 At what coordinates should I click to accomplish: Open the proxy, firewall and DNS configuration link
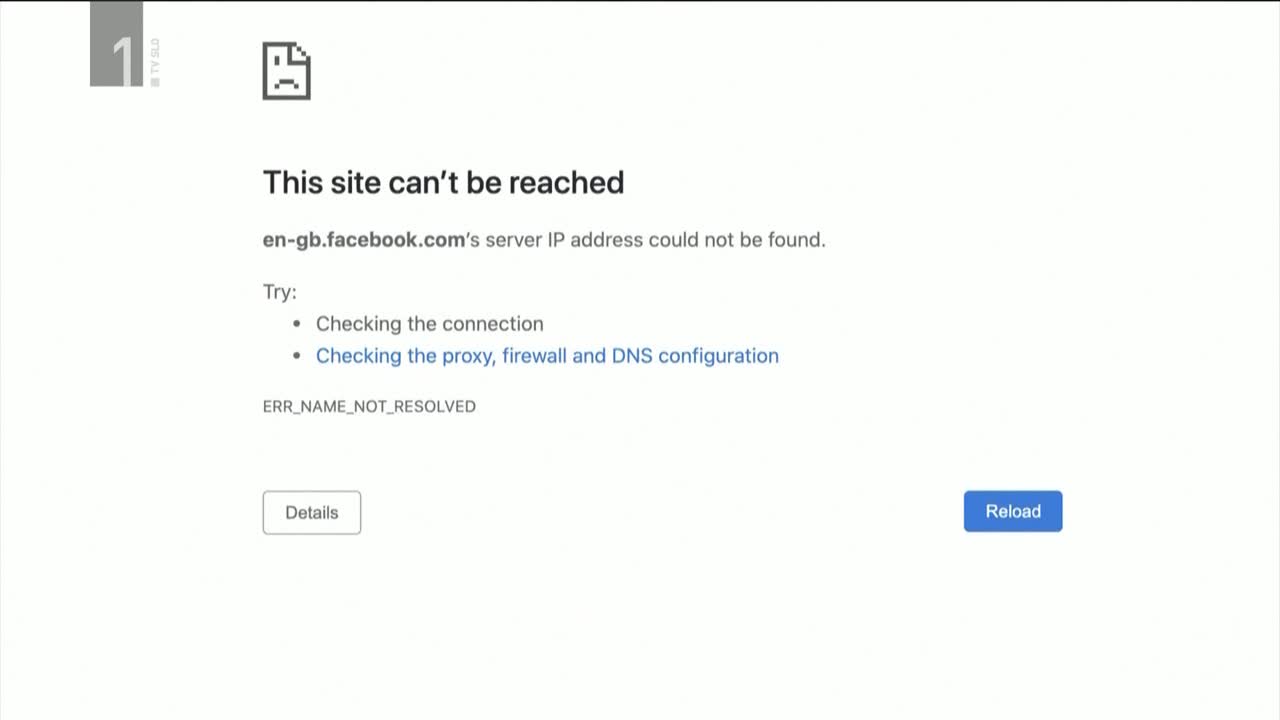click(x=547, y=356)
